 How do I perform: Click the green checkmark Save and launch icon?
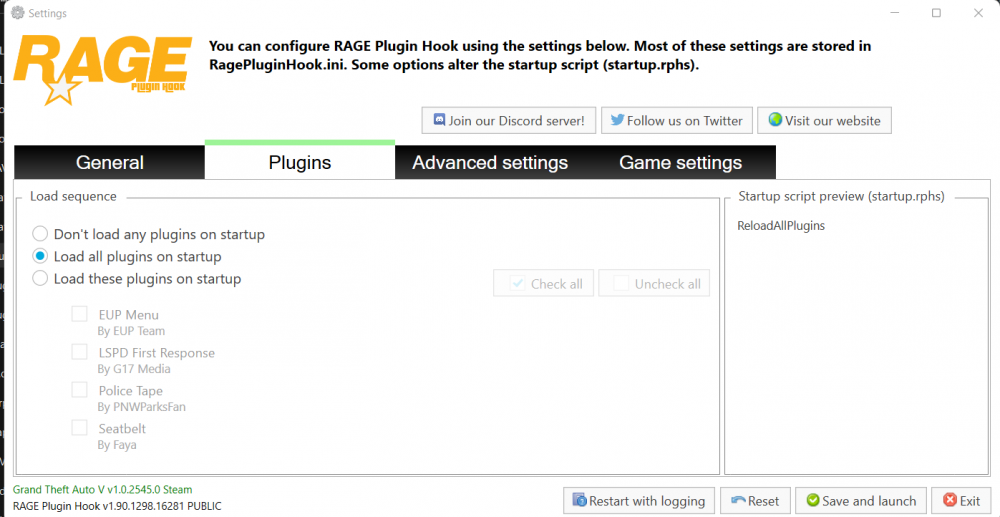812,501
